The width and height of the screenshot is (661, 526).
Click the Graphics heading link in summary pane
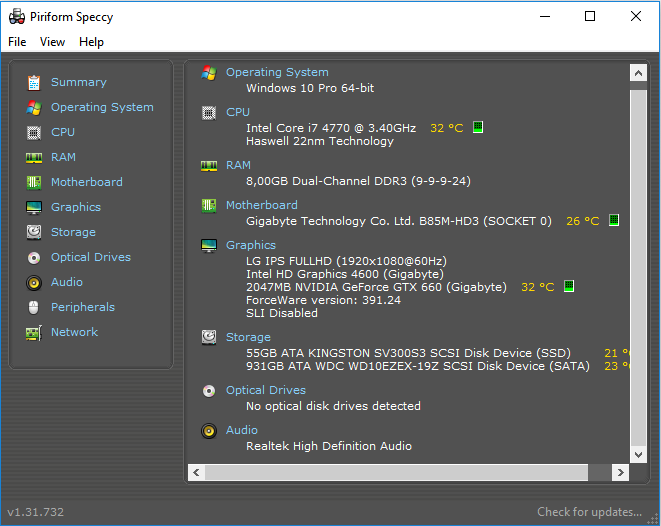251,245
